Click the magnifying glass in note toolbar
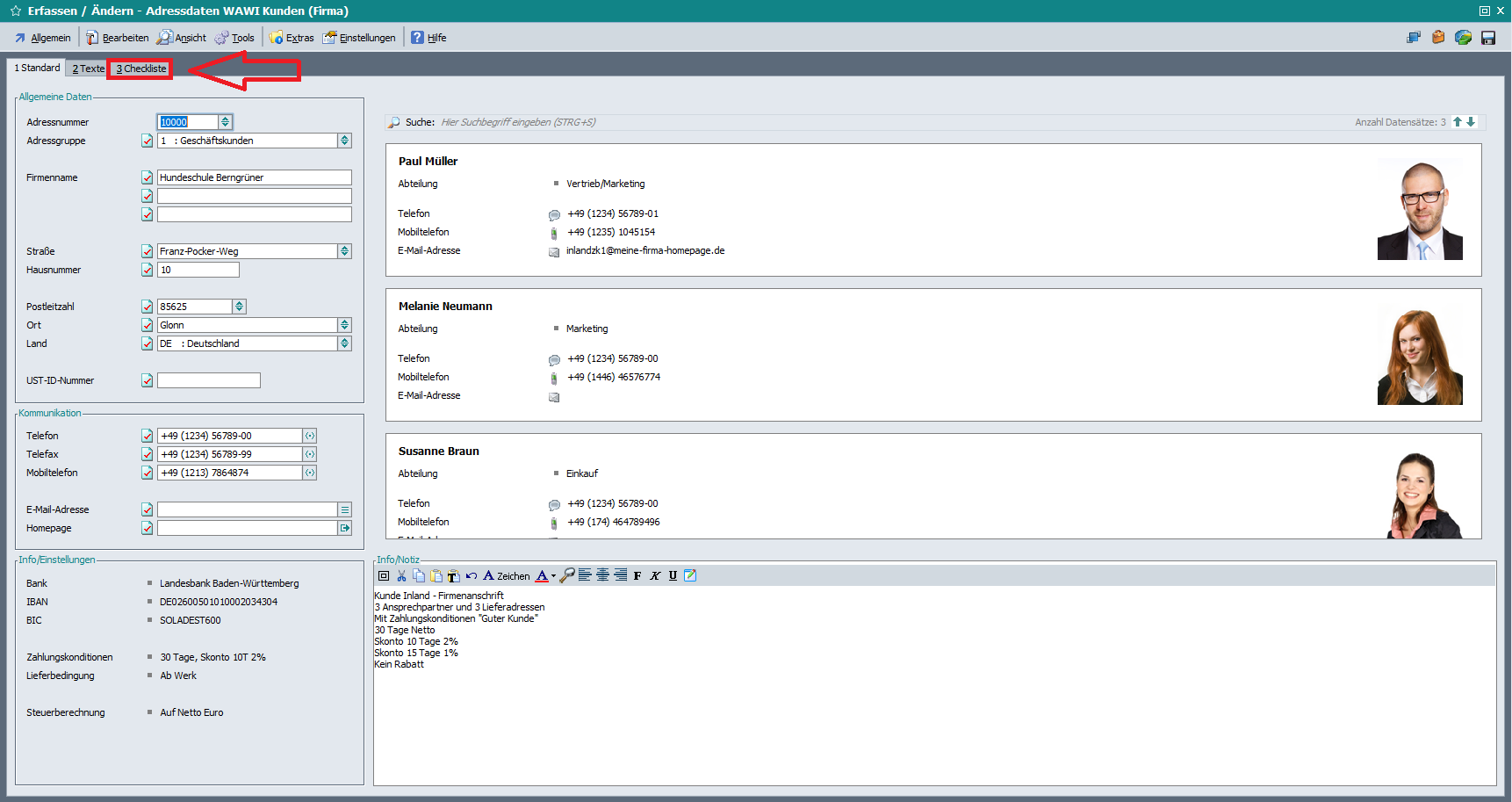The image size is (1512, 802). point(568,576)
